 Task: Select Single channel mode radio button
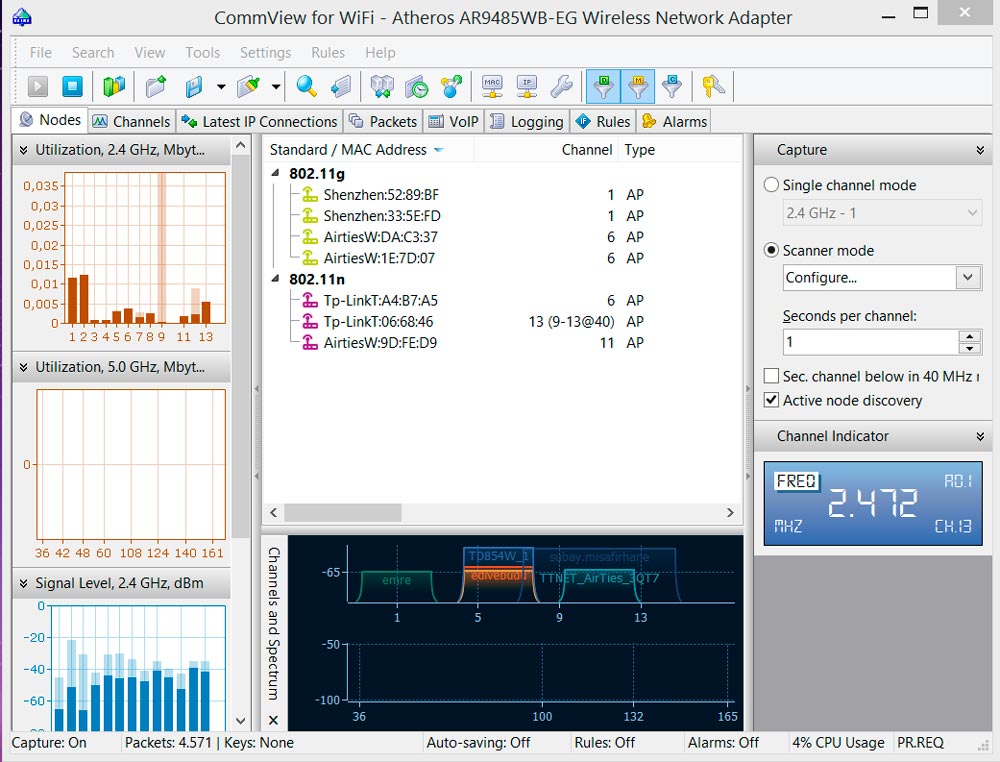771,185
